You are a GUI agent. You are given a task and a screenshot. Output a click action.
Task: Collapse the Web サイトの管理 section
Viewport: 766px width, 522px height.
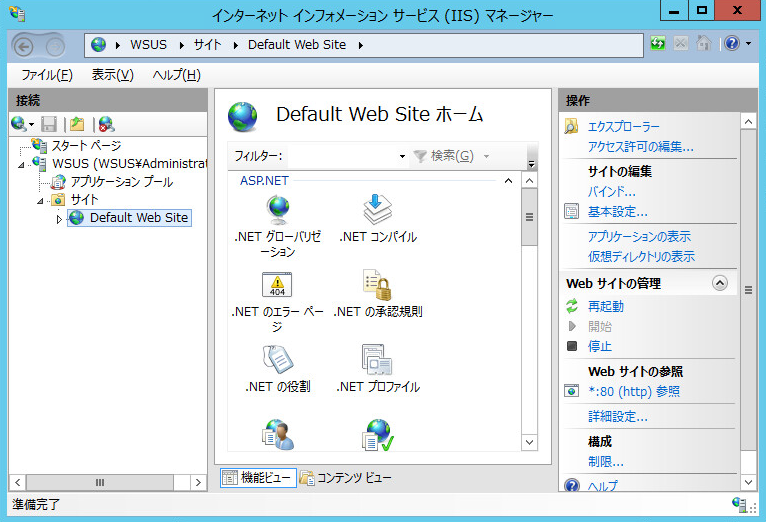pos(720,283)
